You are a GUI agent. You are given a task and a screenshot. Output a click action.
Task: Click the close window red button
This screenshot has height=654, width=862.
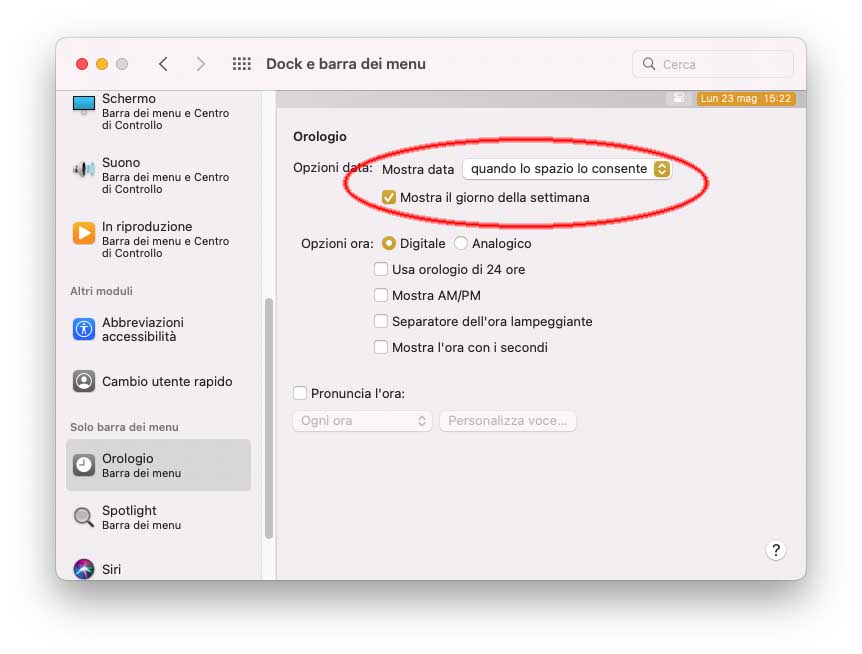(82, 64)
